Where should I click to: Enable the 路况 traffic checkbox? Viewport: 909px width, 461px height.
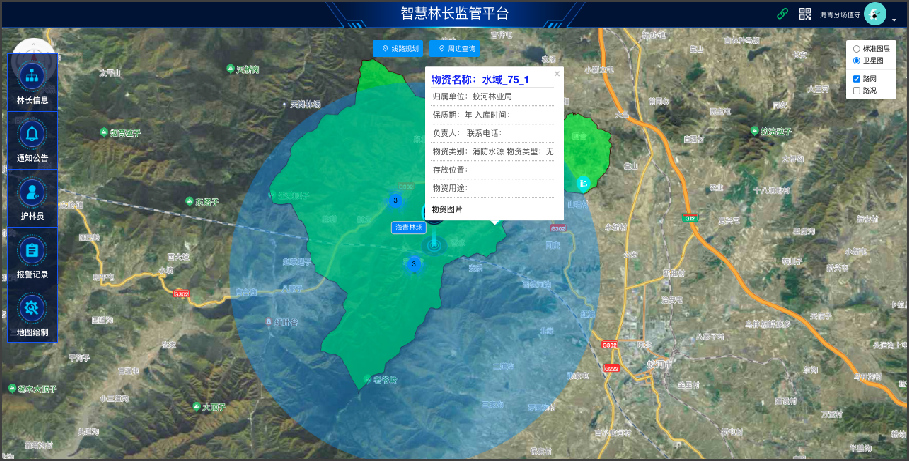click(x=856, y=91)
